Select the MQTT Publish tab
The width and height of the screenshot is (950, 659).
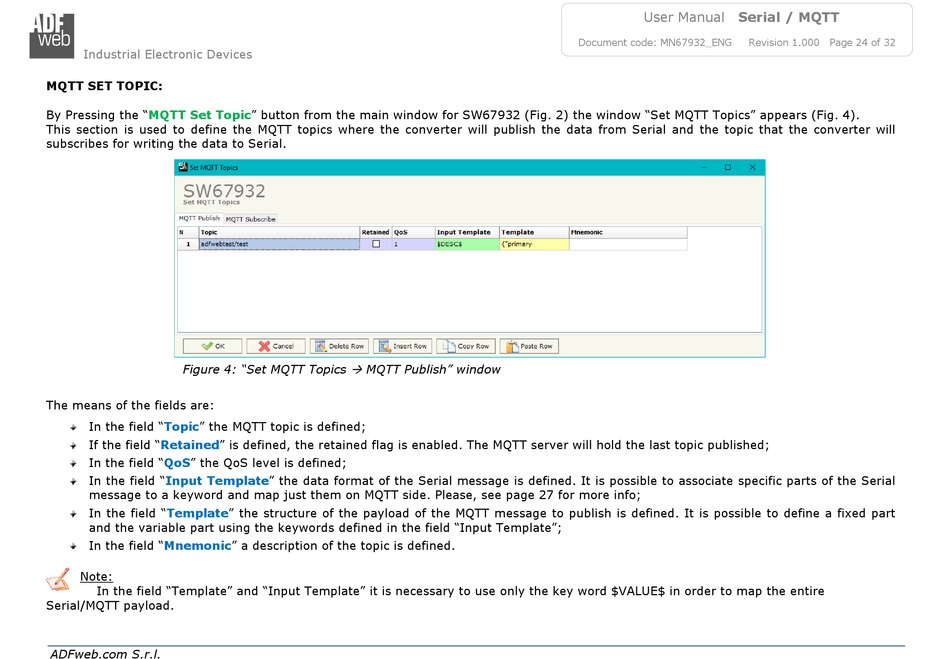(199, 218)
